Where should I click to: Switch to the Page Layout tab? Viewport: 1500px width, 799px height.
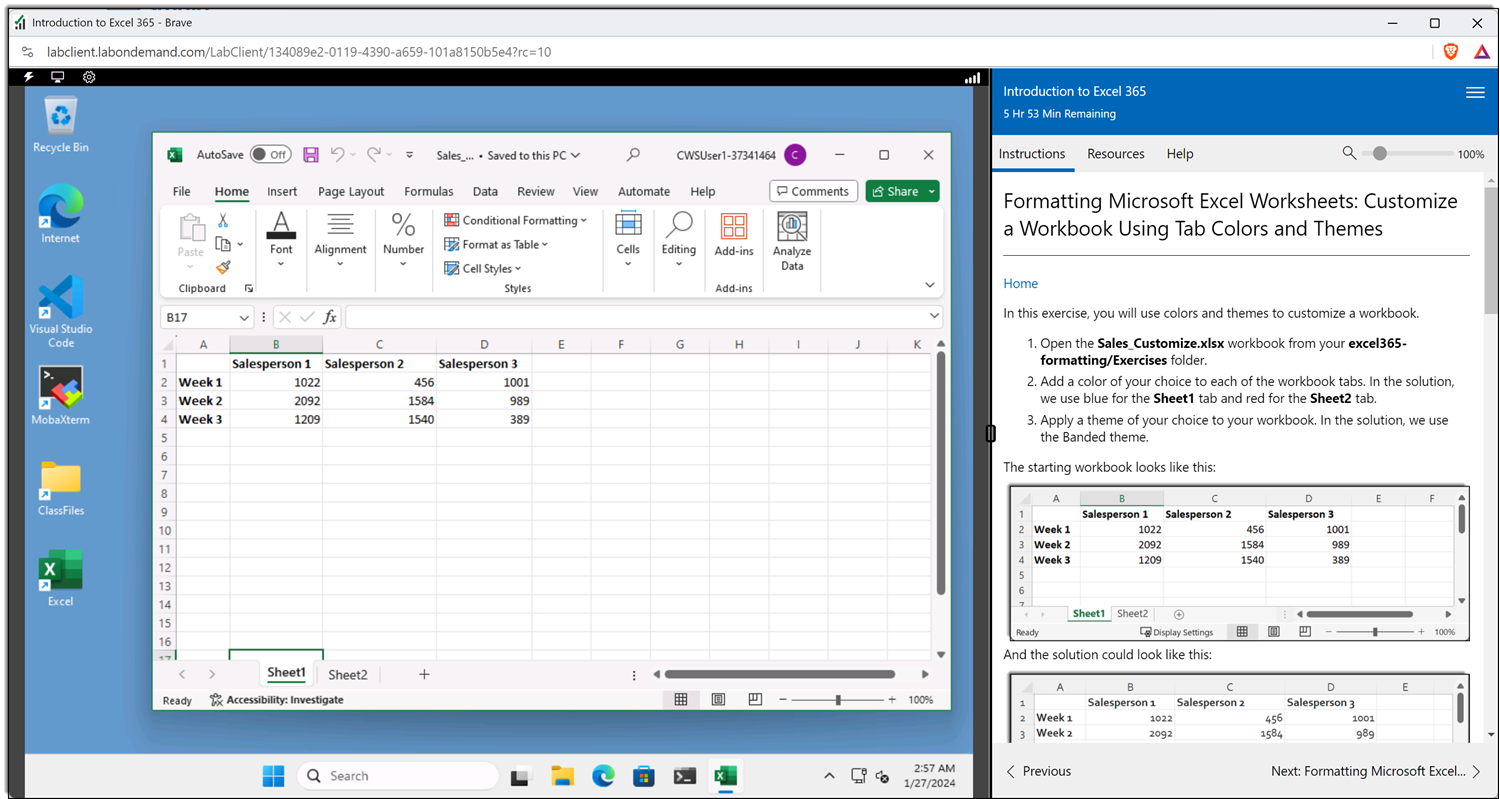click(x=351, y=191)
